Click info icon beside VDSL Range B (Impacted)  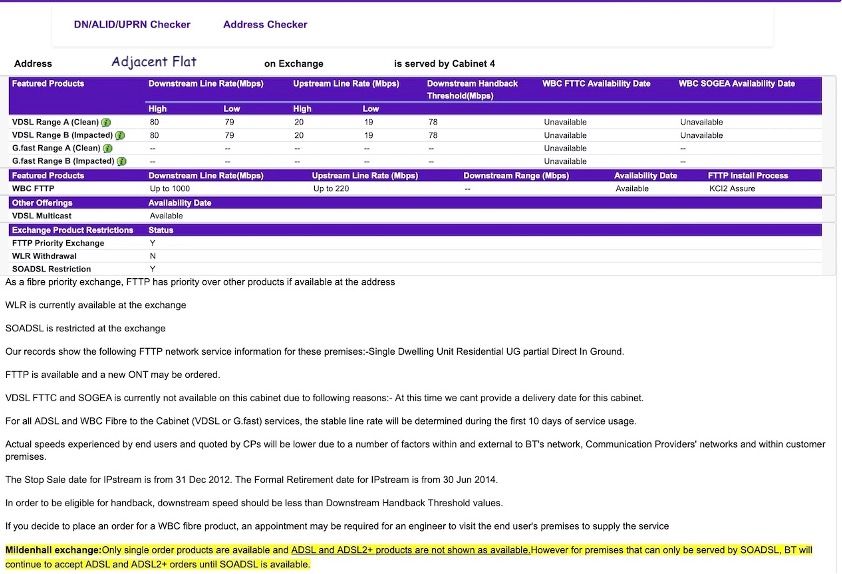120,135
